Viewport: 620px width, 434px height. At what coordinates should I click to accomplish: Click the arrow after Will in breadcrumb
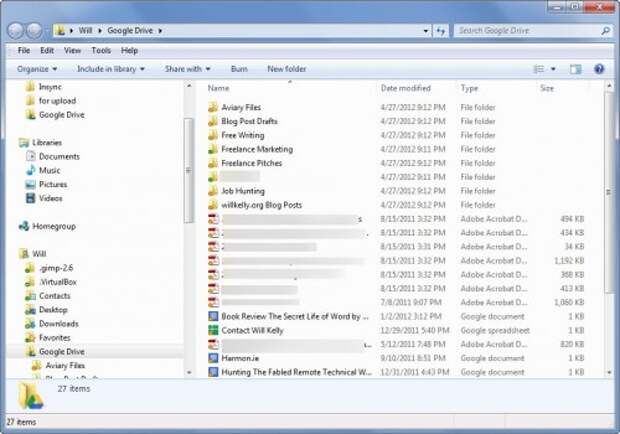100,31
